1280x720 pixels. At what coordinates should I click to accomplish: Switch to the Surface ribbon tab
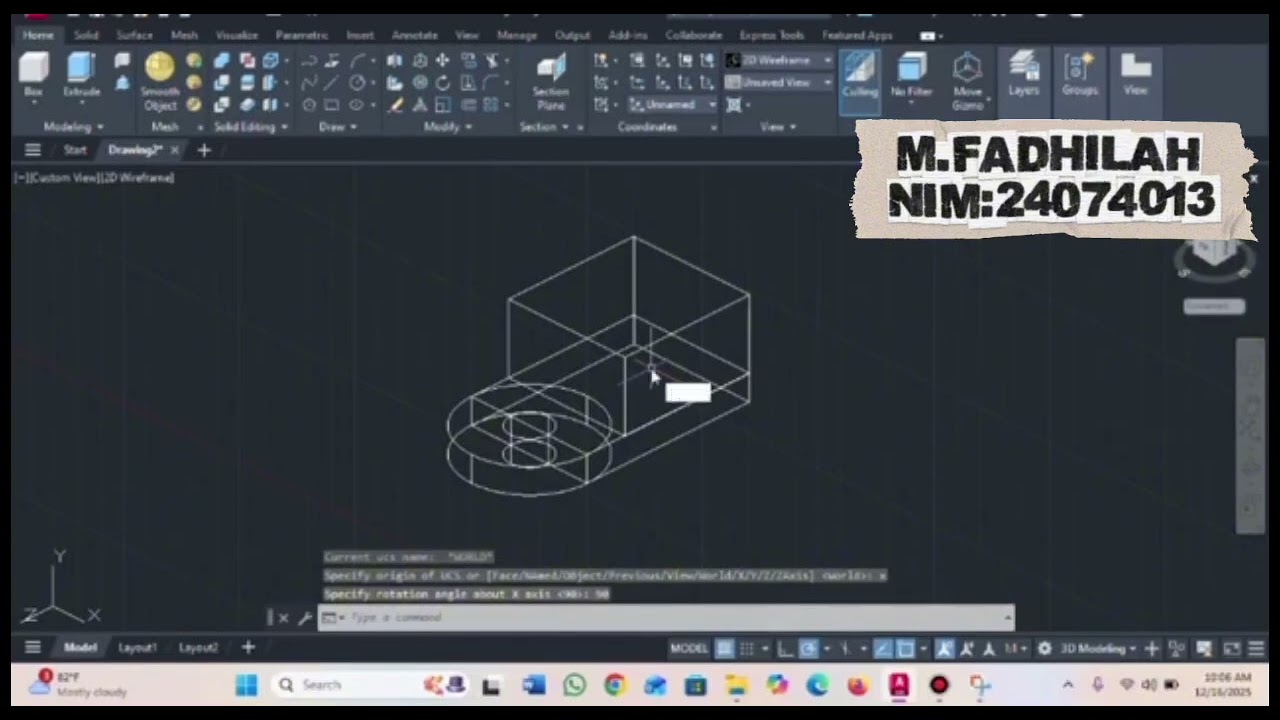pyautogui.click(x=134, y=35)
